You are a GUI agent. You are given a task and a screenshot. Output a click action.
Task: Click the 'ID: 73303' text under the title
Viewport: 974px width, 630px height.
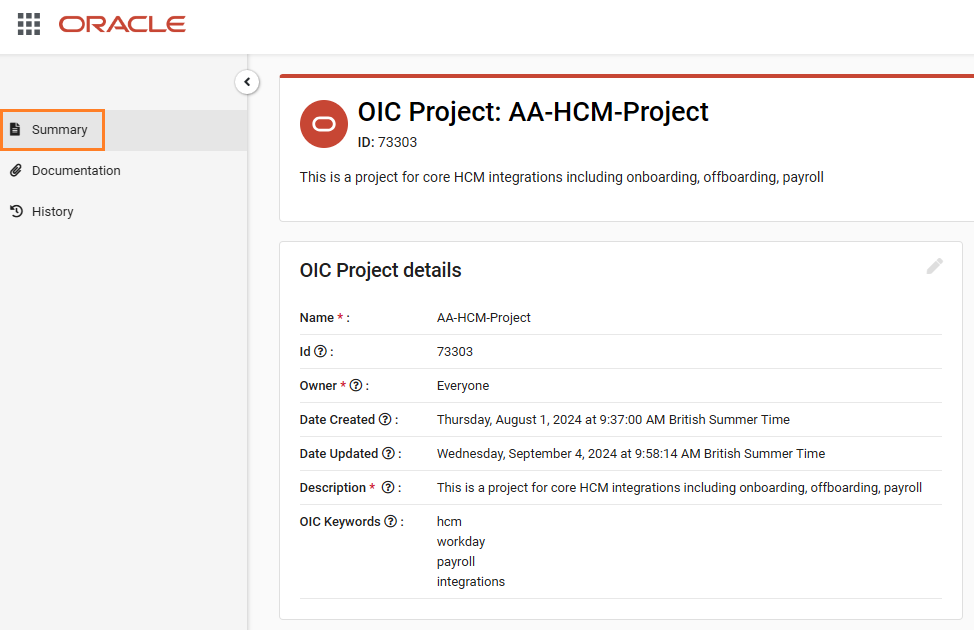pos(387,142)
